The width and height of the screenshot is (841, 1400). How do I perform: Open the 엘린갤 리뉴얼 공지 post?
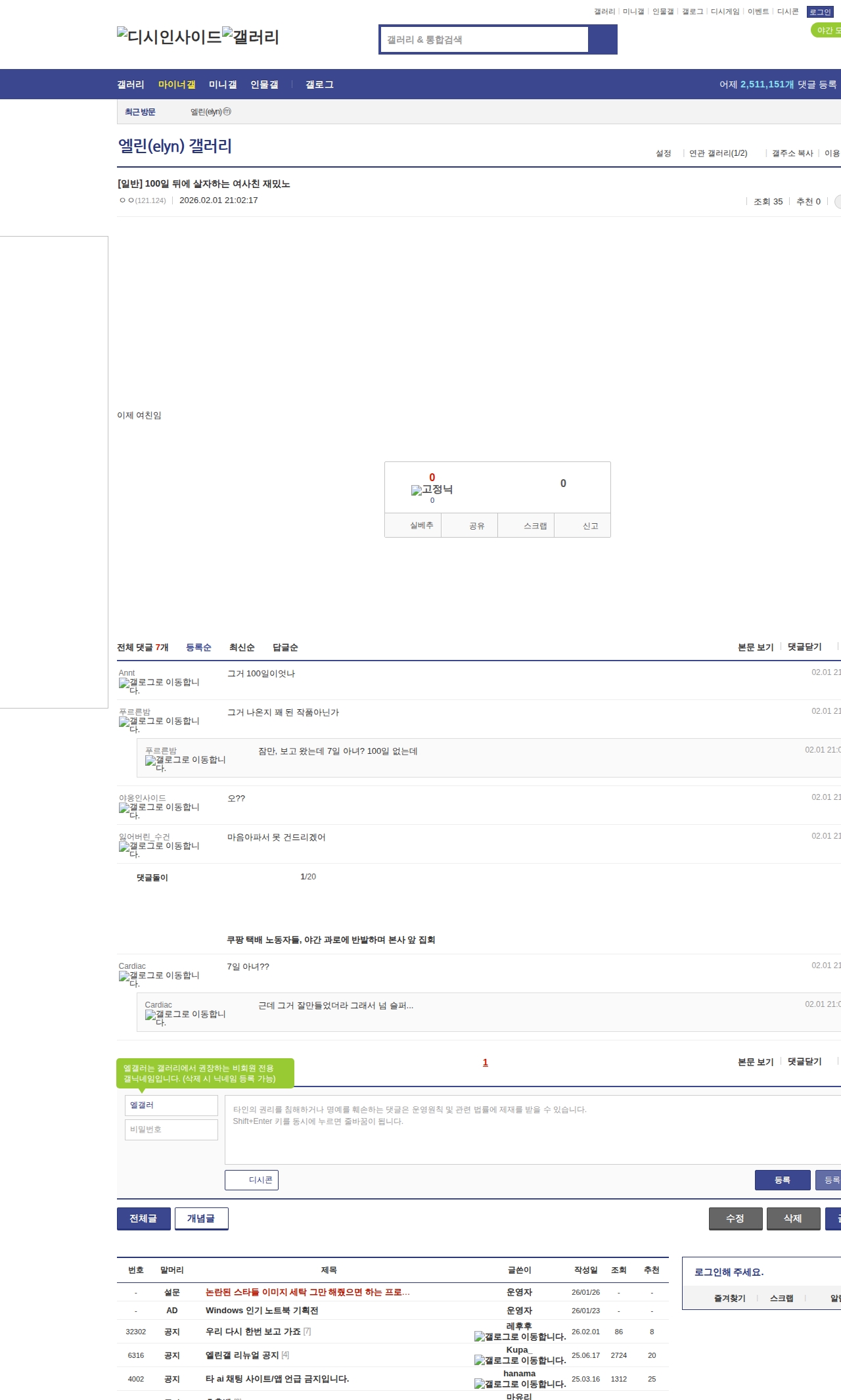coord(242,1355)
